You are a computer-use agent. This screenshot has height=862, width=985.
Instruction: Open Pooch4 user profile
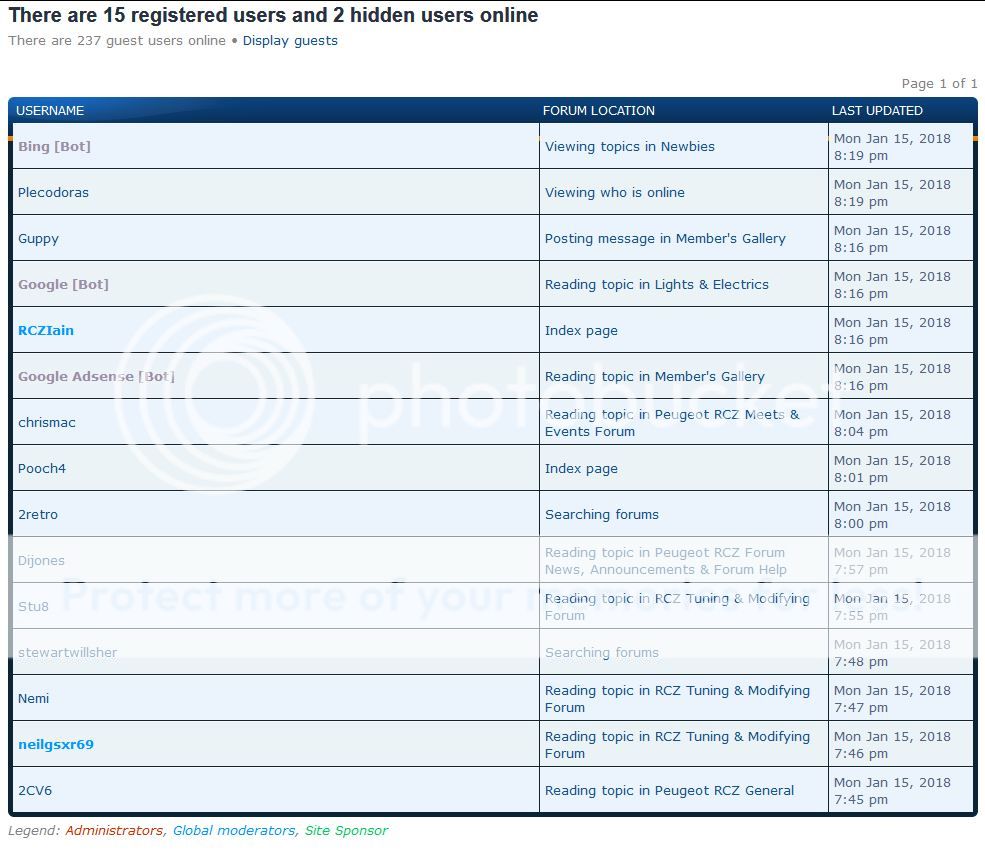(x=42, y=469)
